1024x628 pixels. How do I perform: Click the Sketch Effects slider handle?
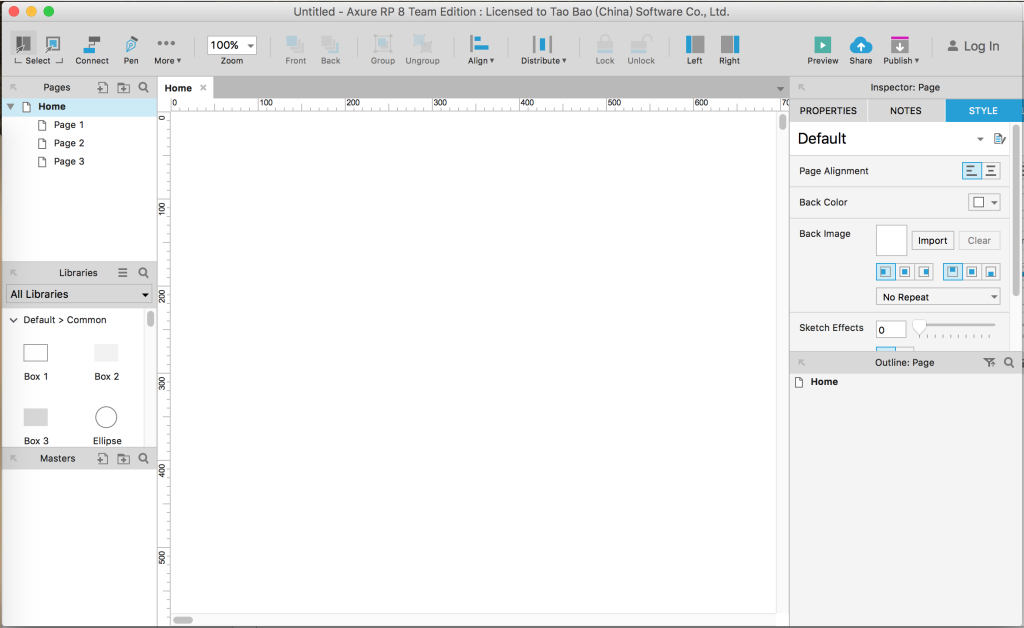pos(919,327)
